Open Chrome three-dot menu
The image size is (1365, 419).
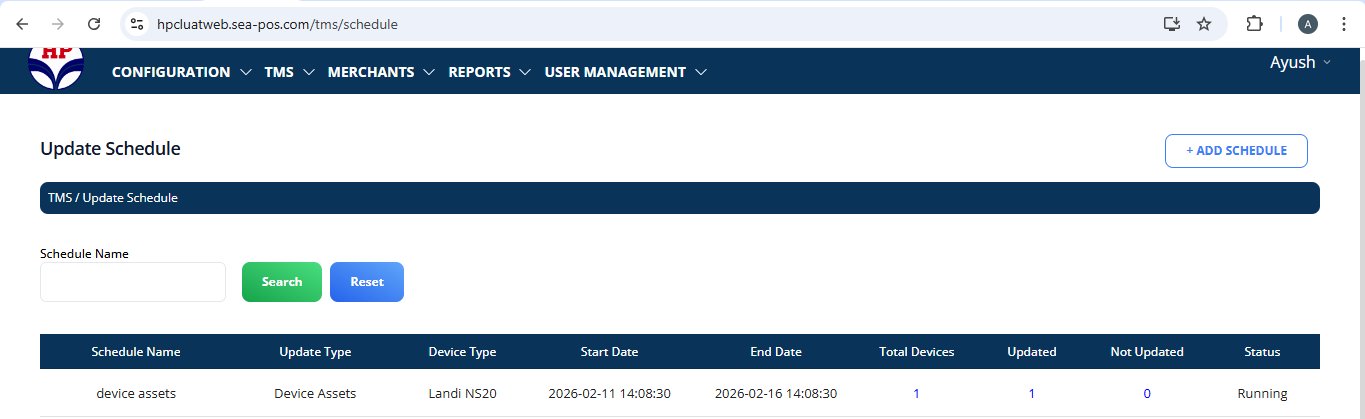click(1343, 24)
